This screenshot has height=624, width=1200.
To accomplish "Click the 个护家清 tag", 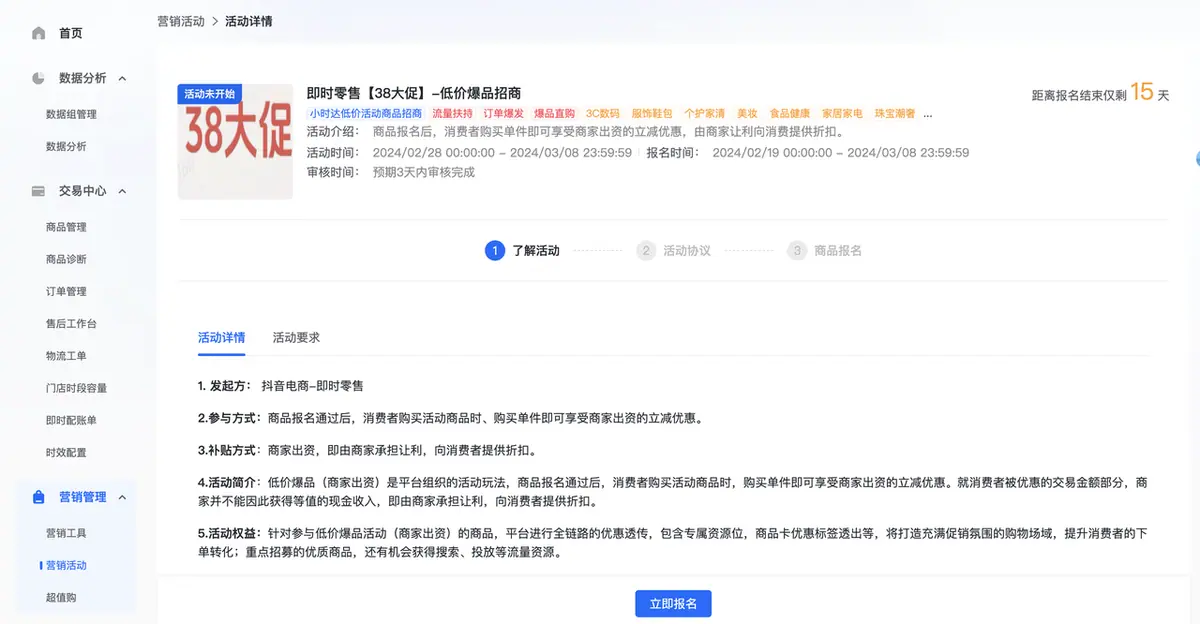I will point(704,114).
